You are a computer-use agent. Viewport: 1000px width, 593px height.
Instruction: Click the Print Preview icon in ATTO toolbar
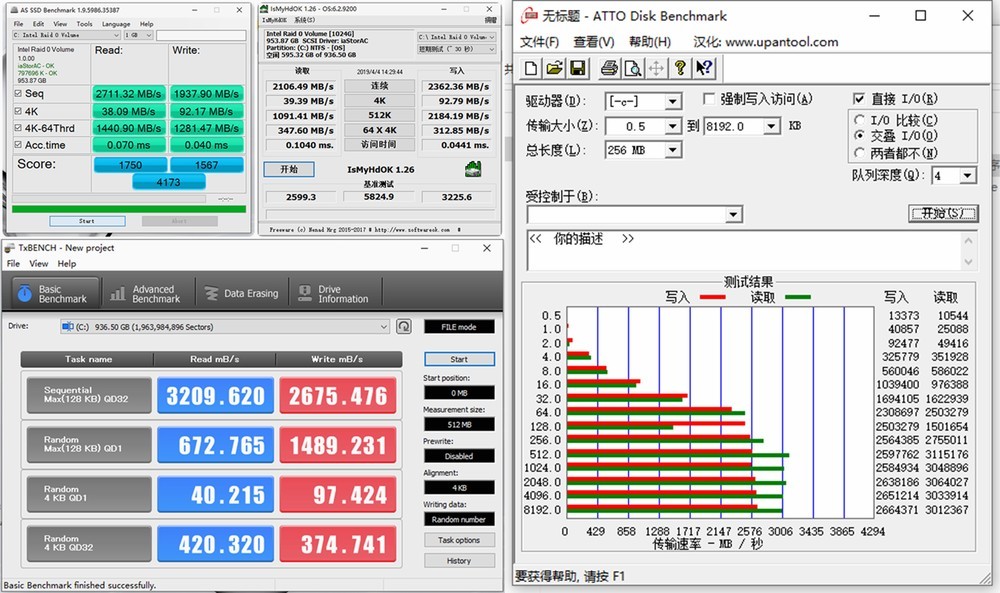tap(632, 68)
